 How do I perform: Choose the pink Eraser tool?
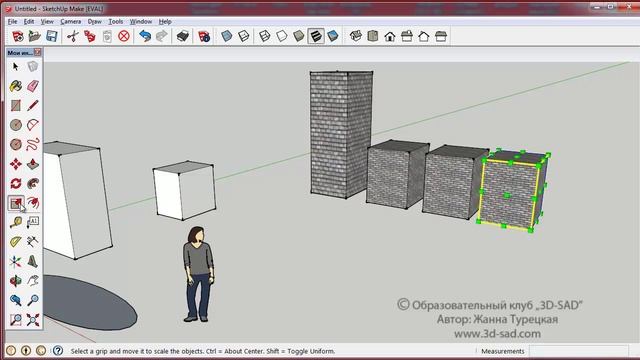pyautogui.click(x=33, y=86)
